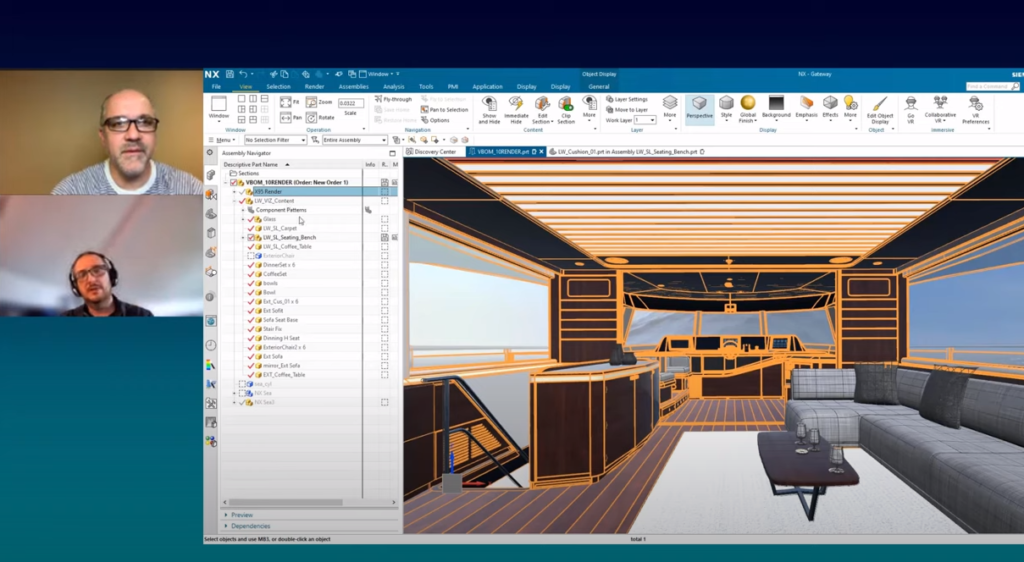Switch to the Render ribbon tab
Viewport: 1024px width, 562px height.
[x=314, y=87]
